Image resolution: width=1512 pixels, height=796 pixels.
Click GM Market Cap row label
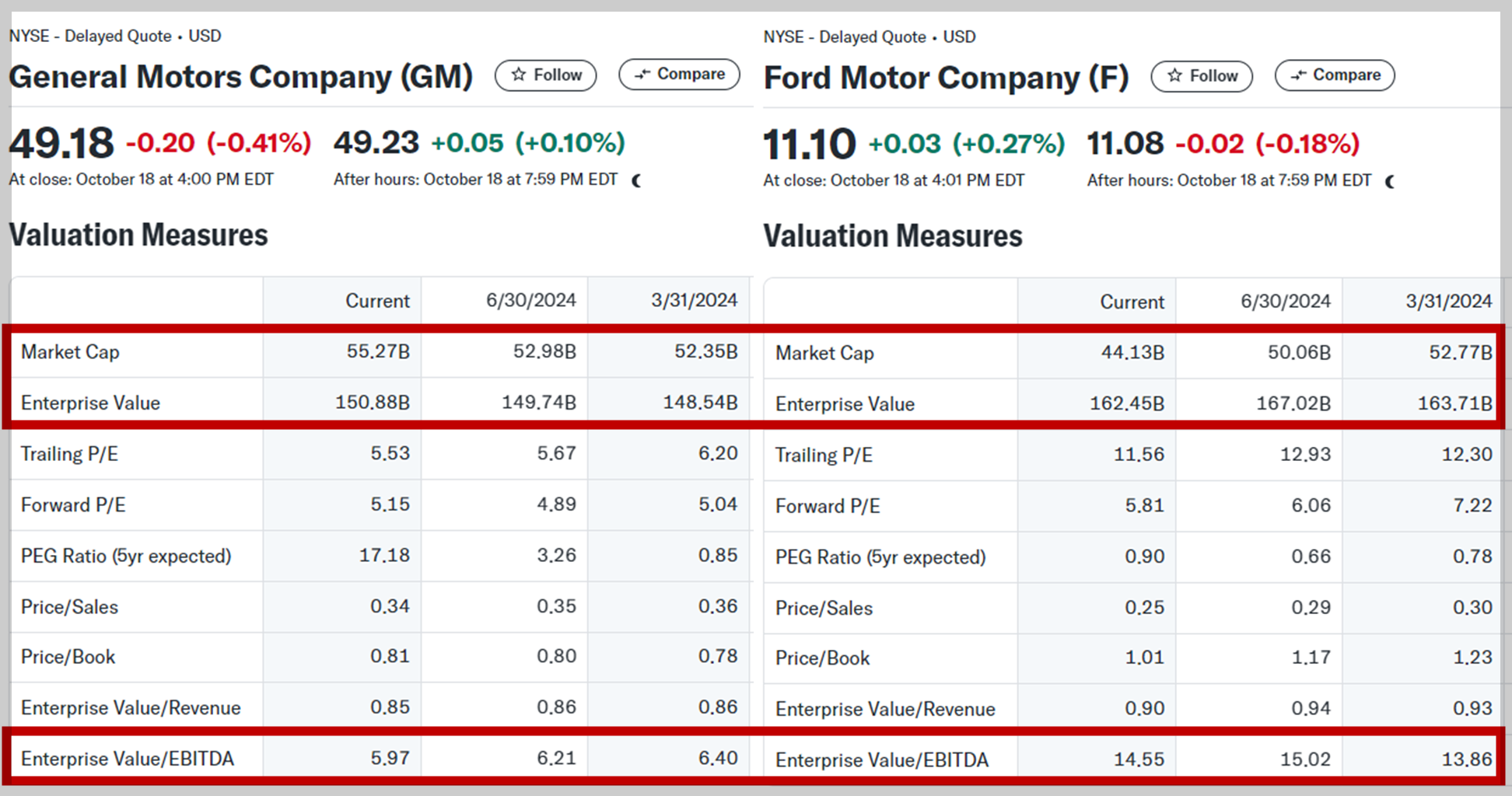pos(70,352)
